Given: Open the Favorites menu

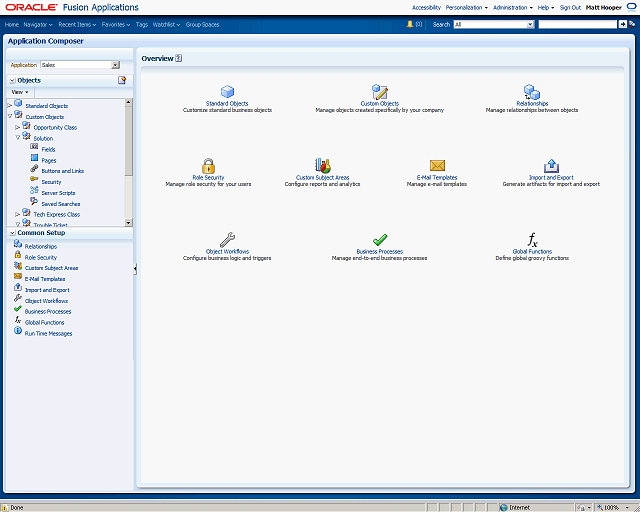Looking at the screenshot, I should click(x=116, y=24).
